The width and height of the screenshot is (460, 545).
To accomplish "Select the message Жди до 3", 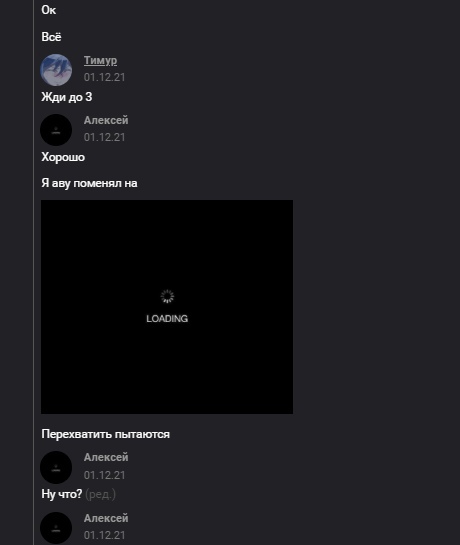I will point(67,97).
